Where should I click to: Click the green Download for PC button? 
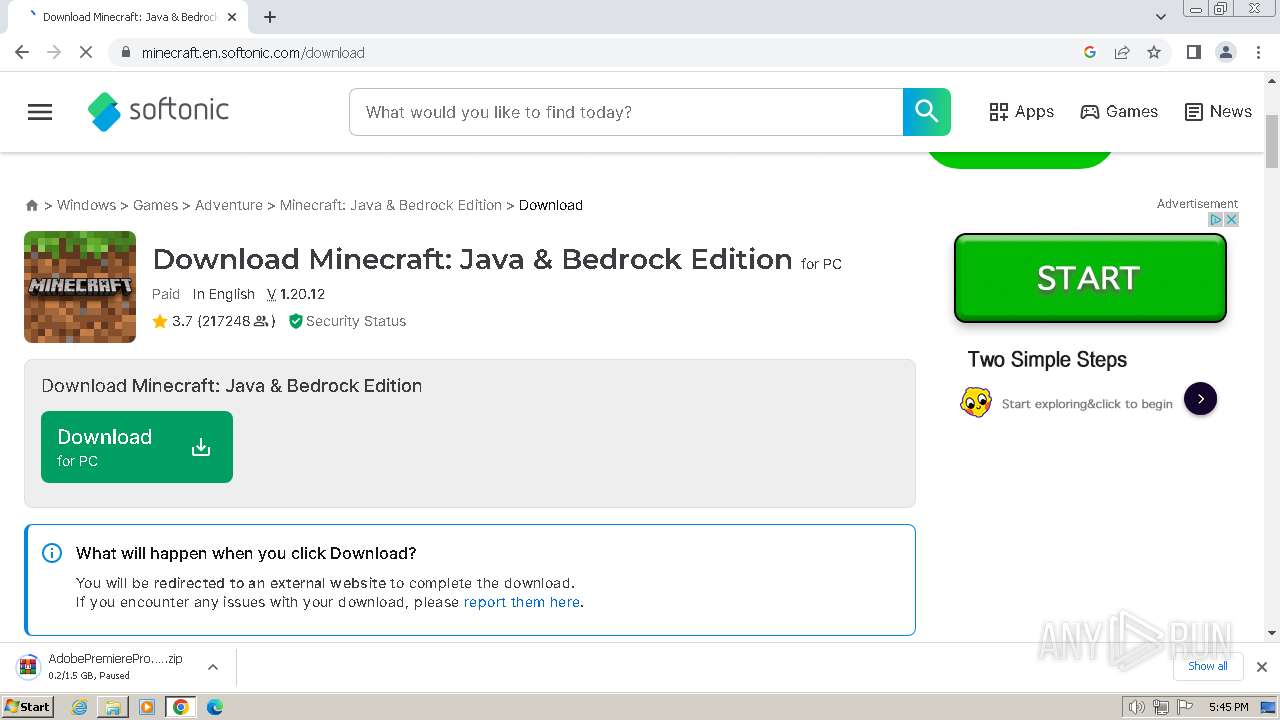point(137,447)
